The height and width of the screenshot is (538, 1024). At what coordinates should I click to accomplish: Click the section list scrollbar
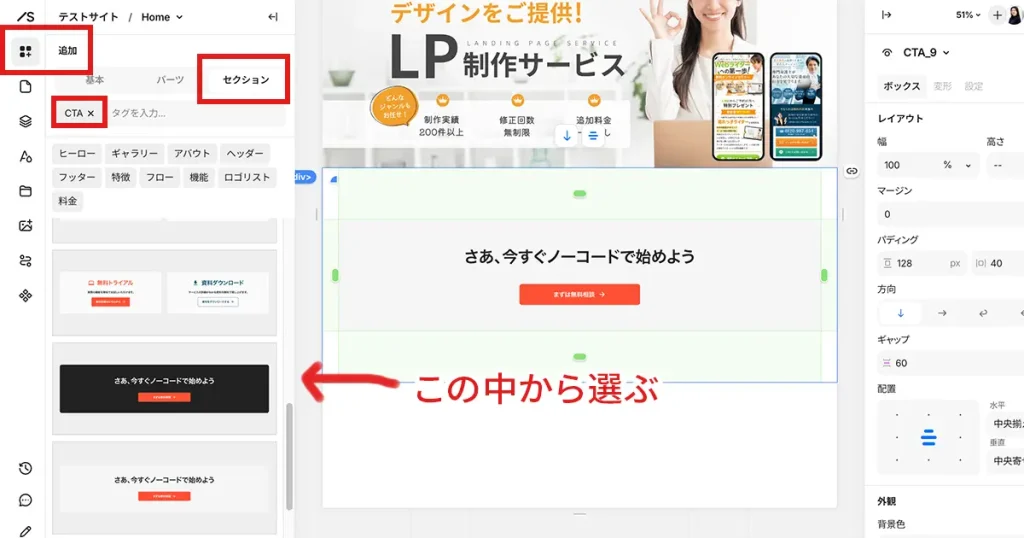click(x=289, y=456)
